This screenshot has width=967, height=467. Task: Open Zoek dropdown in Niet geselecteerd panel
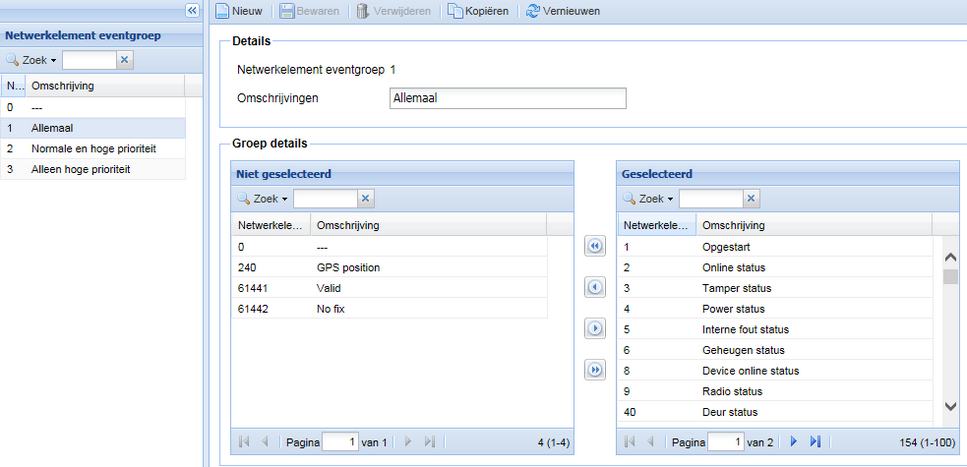(x=263, y=199)
